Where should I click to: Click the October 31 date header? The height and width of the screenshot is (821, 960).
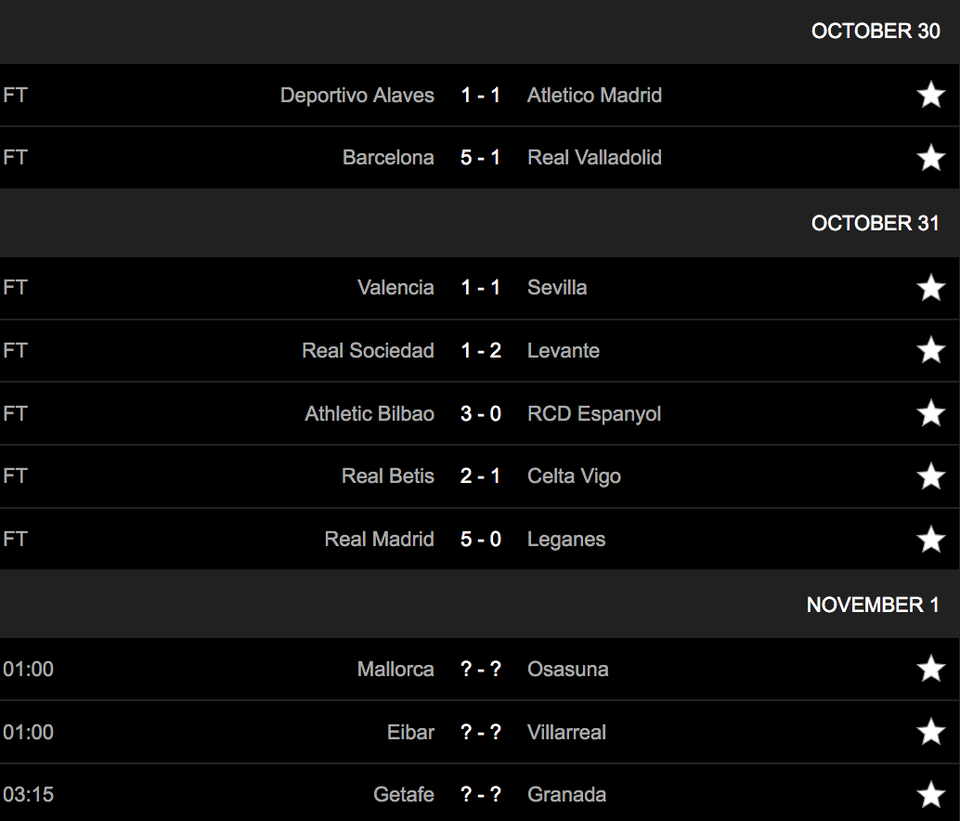point(875,223)
